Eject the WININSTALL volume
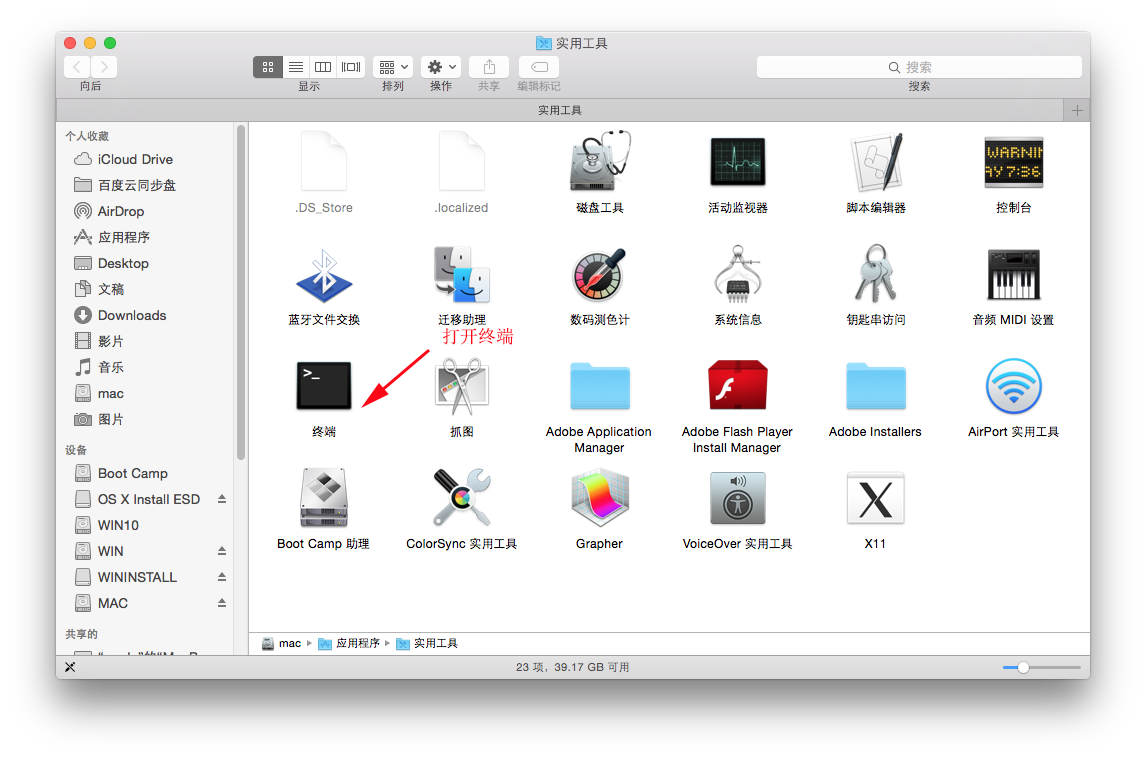Viewport: 1146px width, 759px height. (221, 577)
